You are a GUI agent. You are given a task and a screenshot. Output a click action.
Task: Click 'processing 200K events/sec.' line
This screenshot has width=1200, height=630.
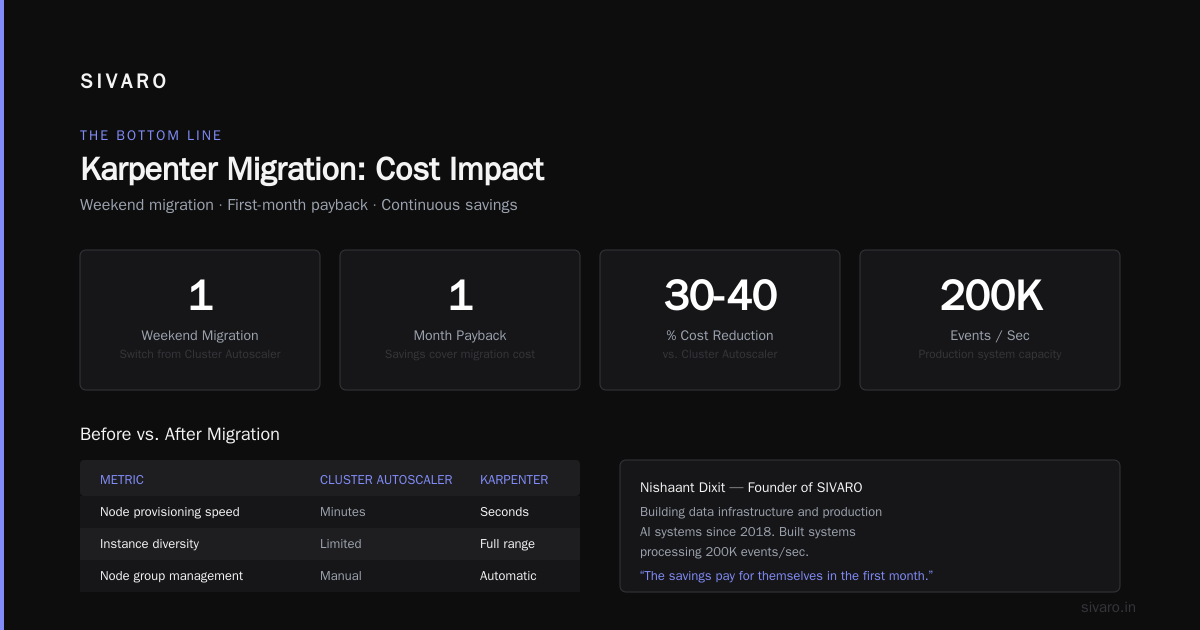724,552
